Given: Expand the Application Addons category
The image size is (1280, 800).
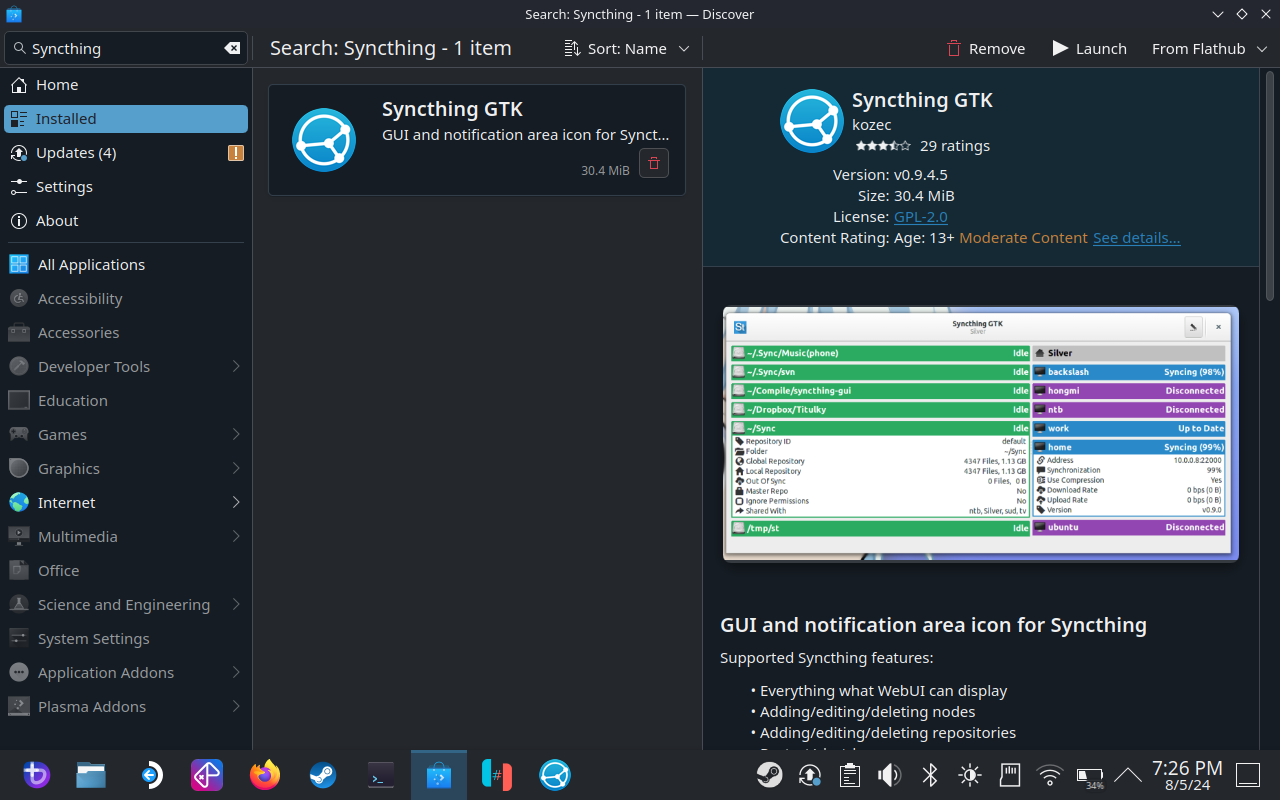Looking at the screenshot, I should point(236,672).
